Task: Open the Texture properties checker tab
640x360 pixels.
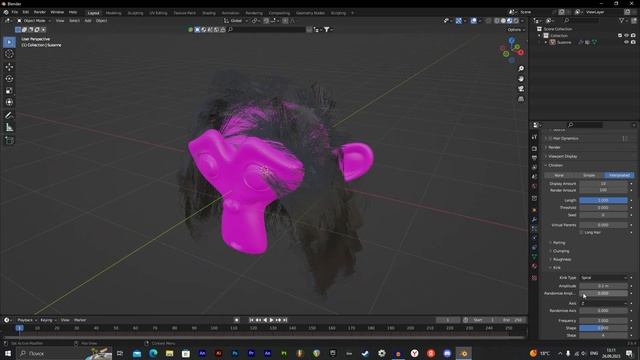Action: coord(534,278)
